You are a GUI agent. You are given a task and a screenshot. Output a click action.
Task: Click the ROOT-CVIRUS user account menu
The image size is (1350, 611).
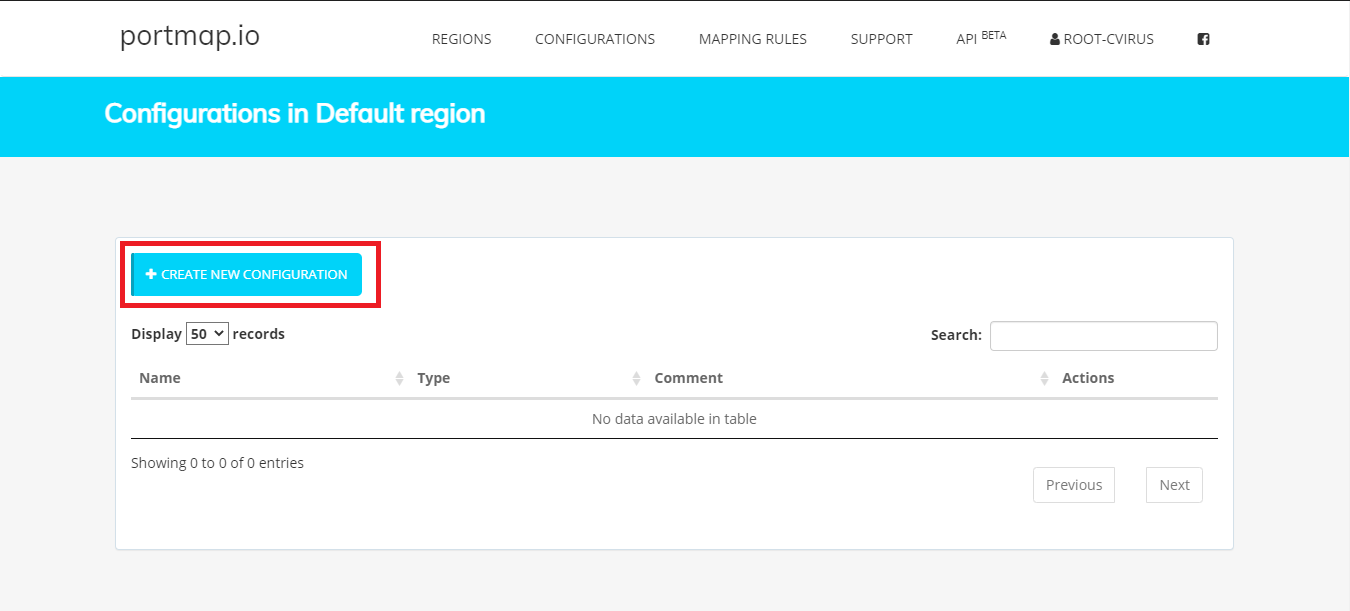pos(1101,39)
